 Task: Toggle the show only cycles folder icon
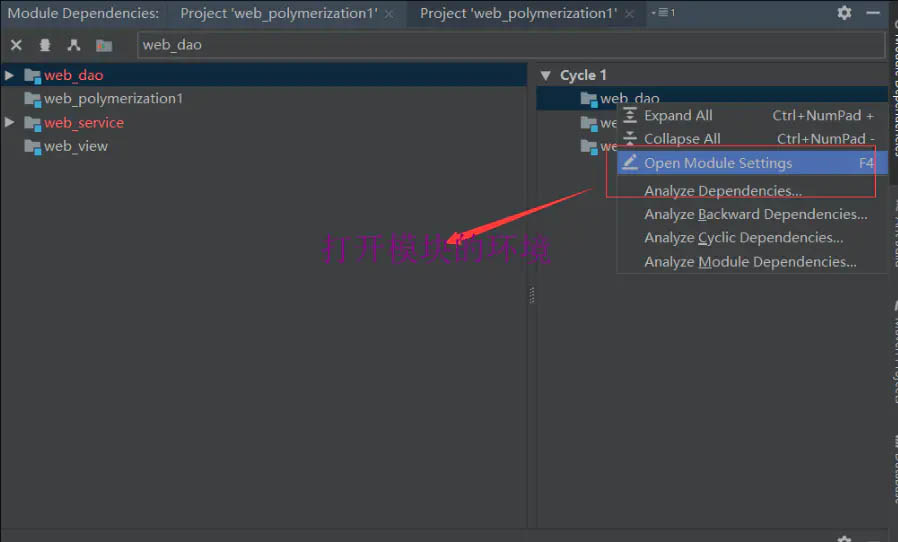click(x=104, y=45)
